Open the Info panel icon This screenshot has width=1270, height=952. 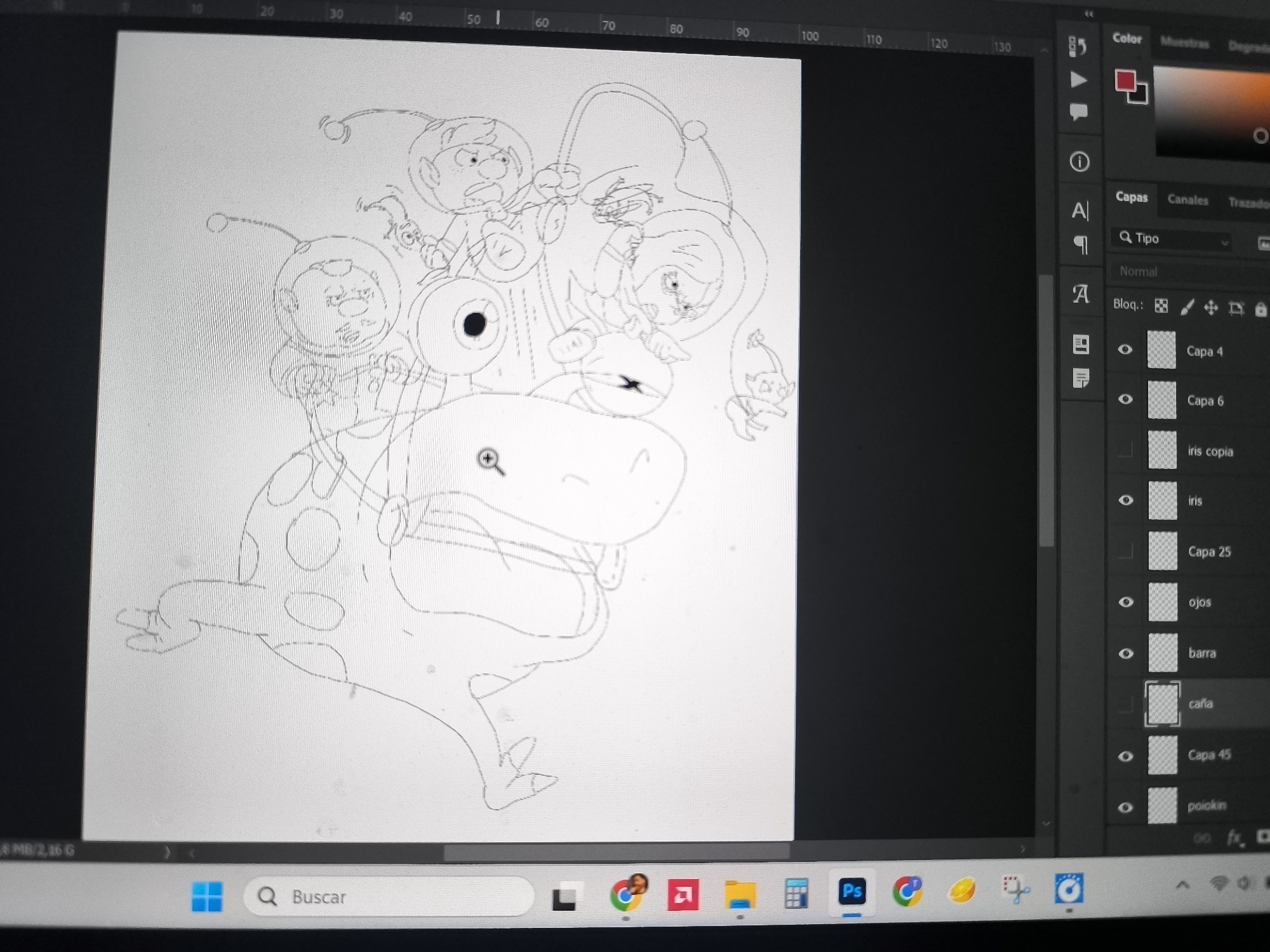tap(1079, 162)
